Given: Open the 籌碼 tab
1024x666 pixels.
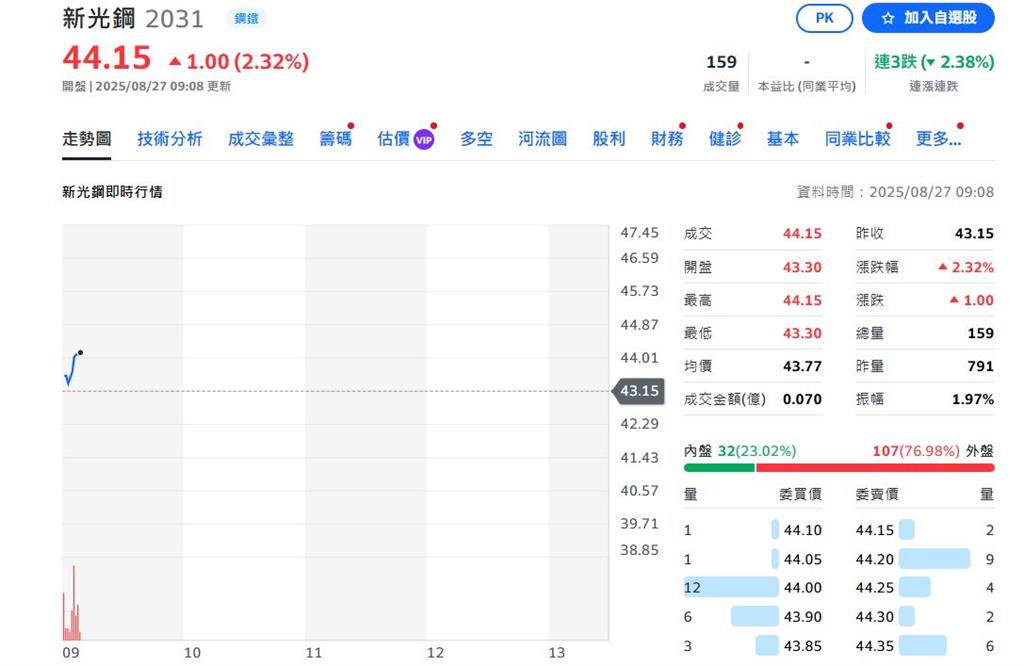Looking at the screenshot, I should pyautogui.click(x=336, y=139).
